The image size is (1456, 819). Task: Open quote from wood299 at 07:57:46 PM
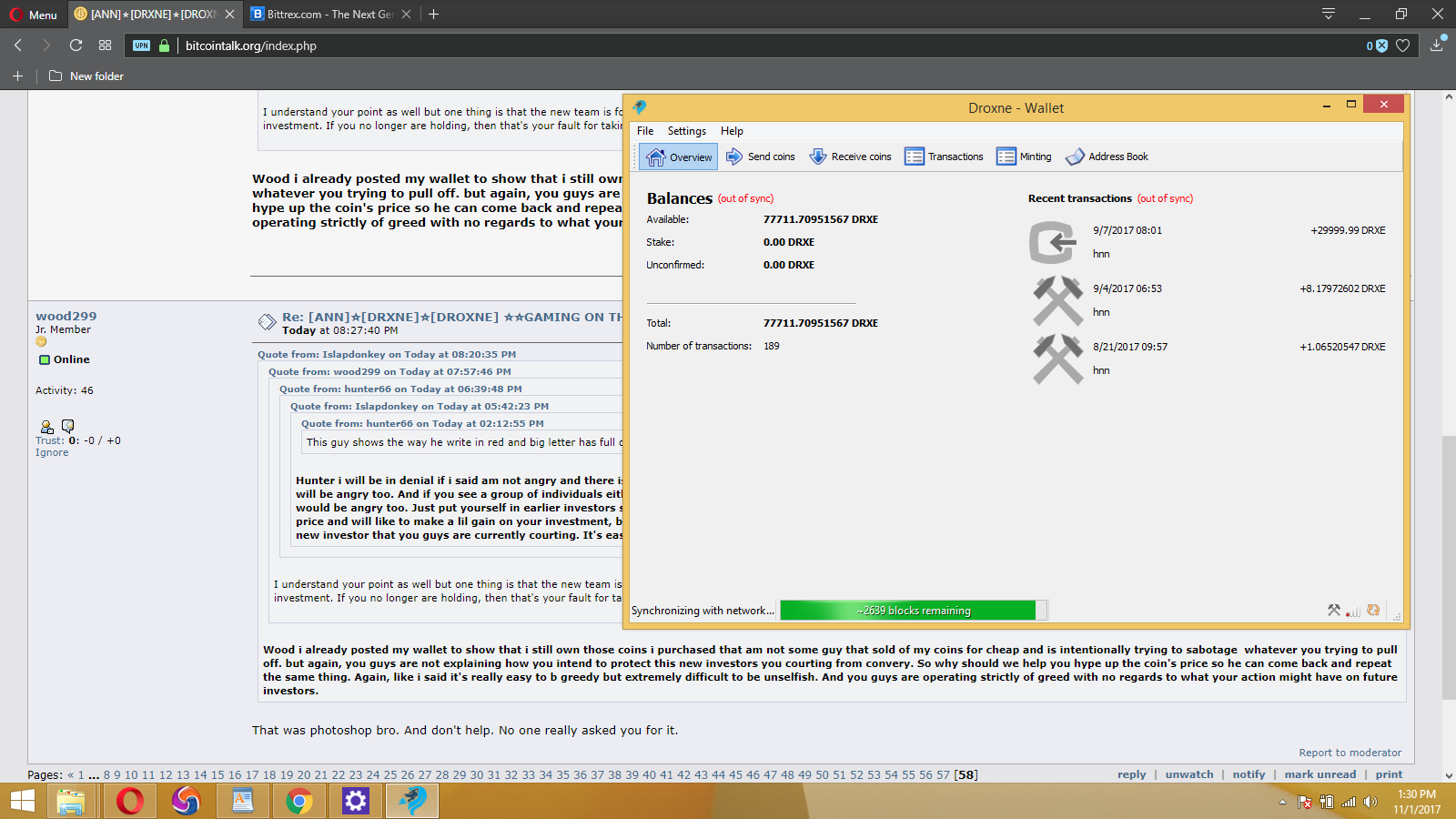click(389, 371)
